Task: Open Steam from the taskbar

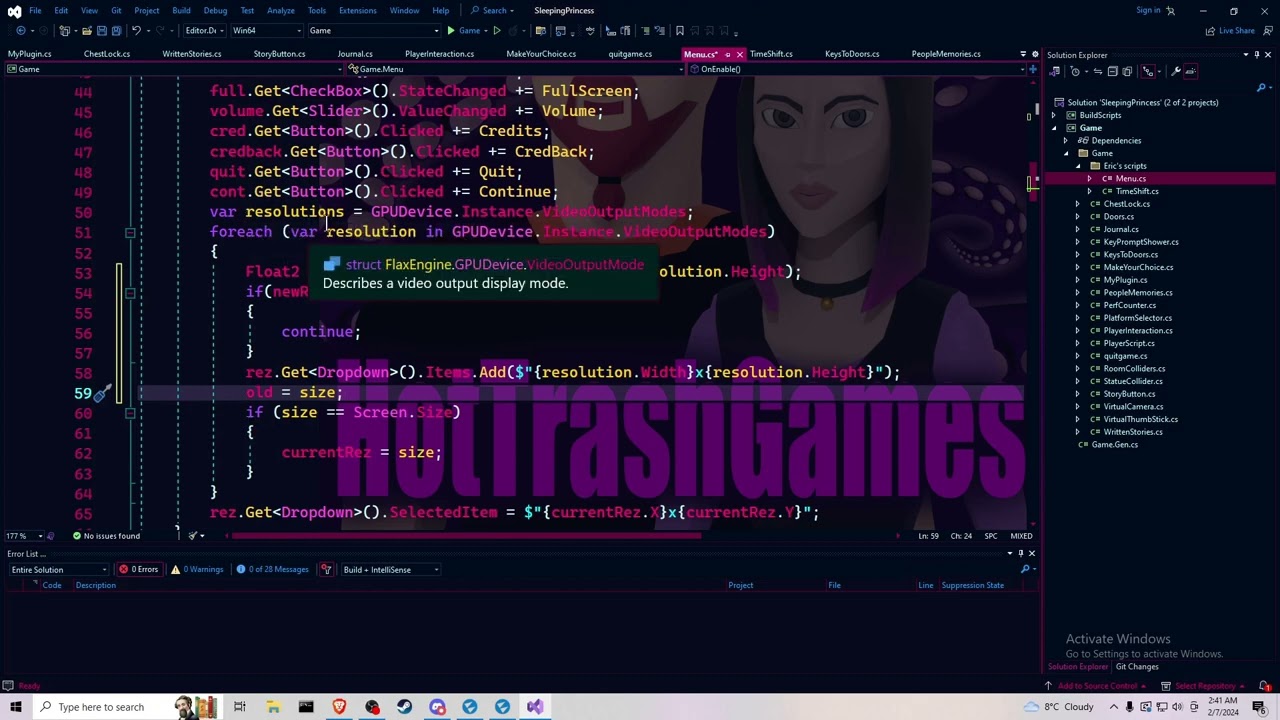Action: [404, 707]
